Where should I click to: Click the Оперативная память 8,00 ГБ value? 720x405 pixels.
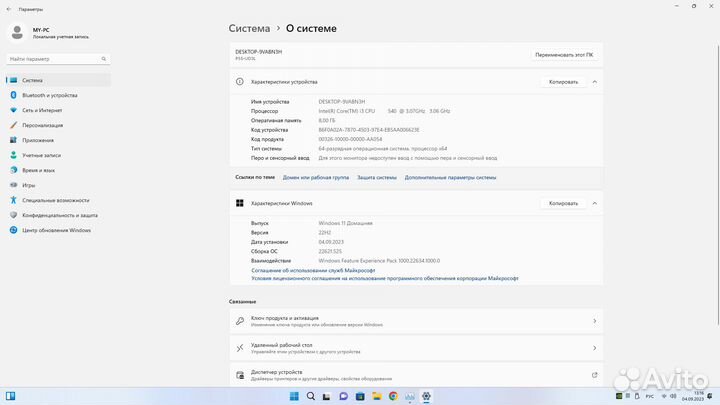coord(327,120)
